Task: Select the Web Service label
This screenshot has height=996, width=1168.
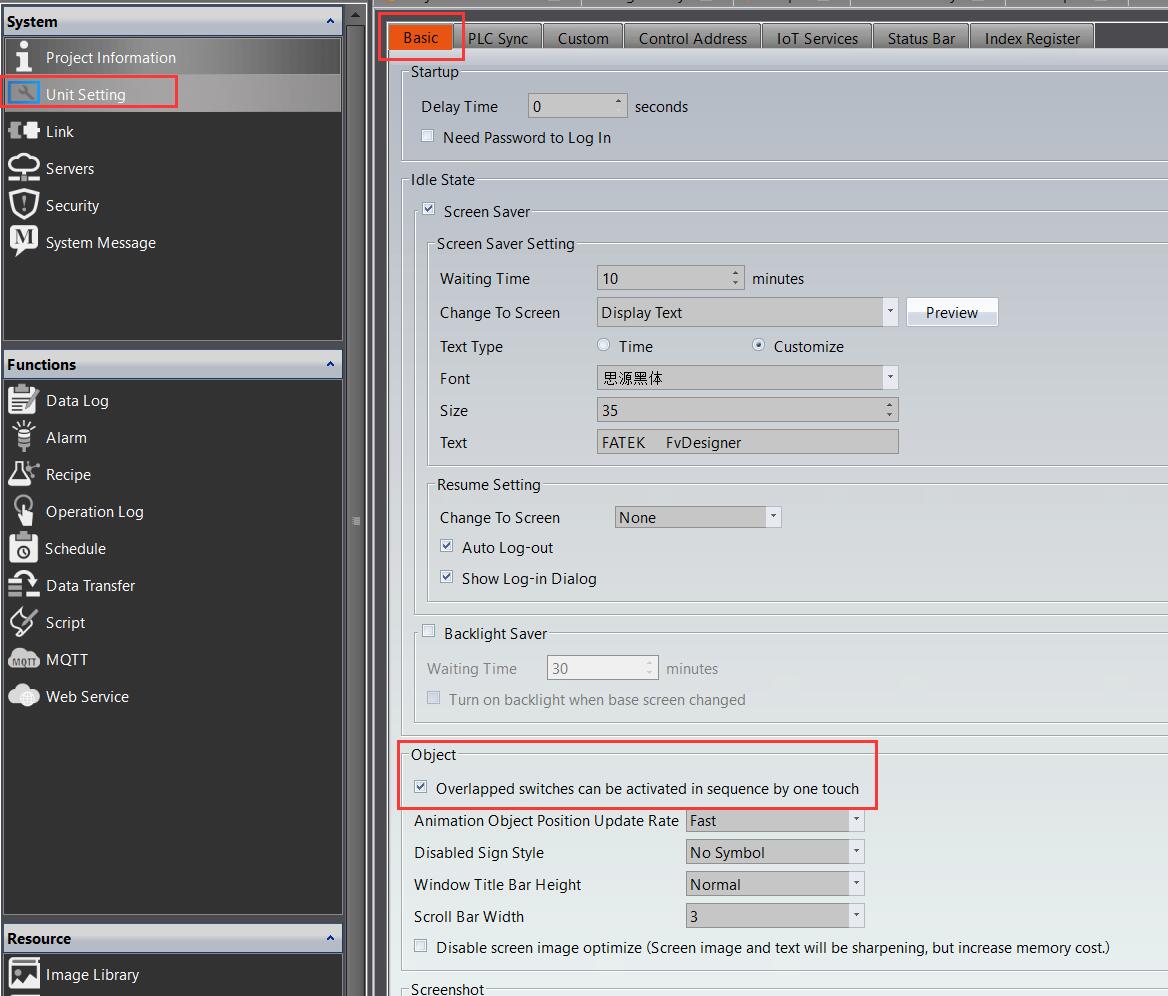Action: (87, 697)
